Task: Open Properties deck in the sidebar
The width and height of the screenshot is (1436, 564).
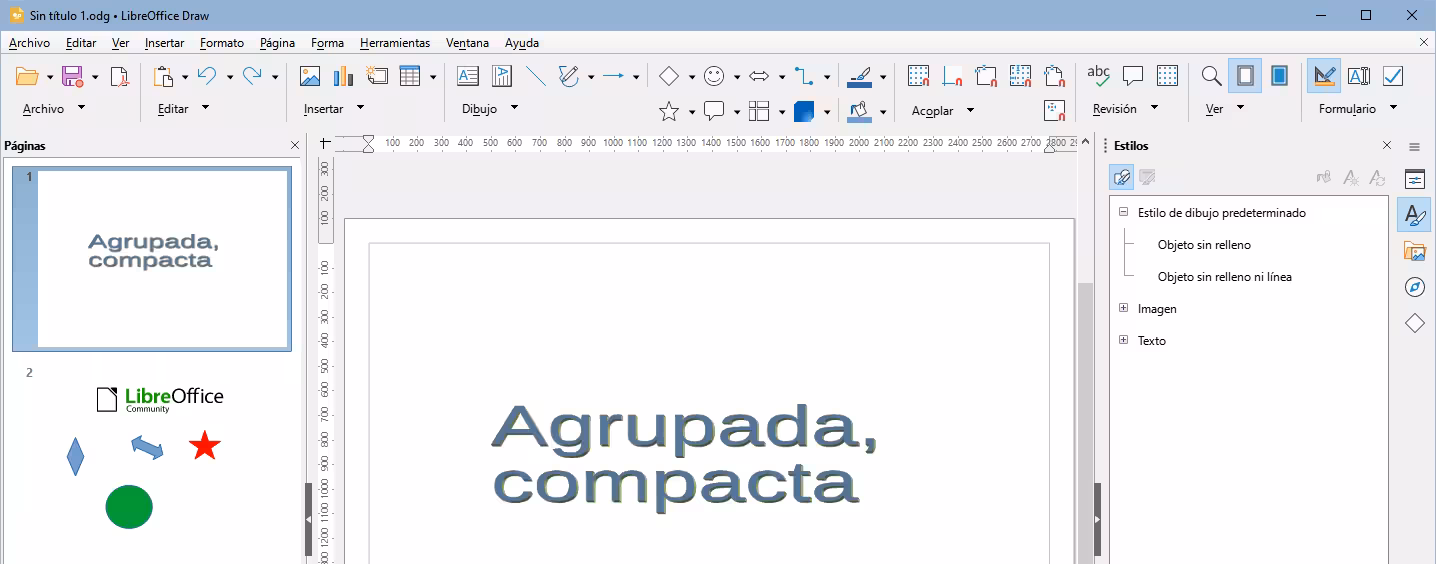Action: click(1414, 179)
